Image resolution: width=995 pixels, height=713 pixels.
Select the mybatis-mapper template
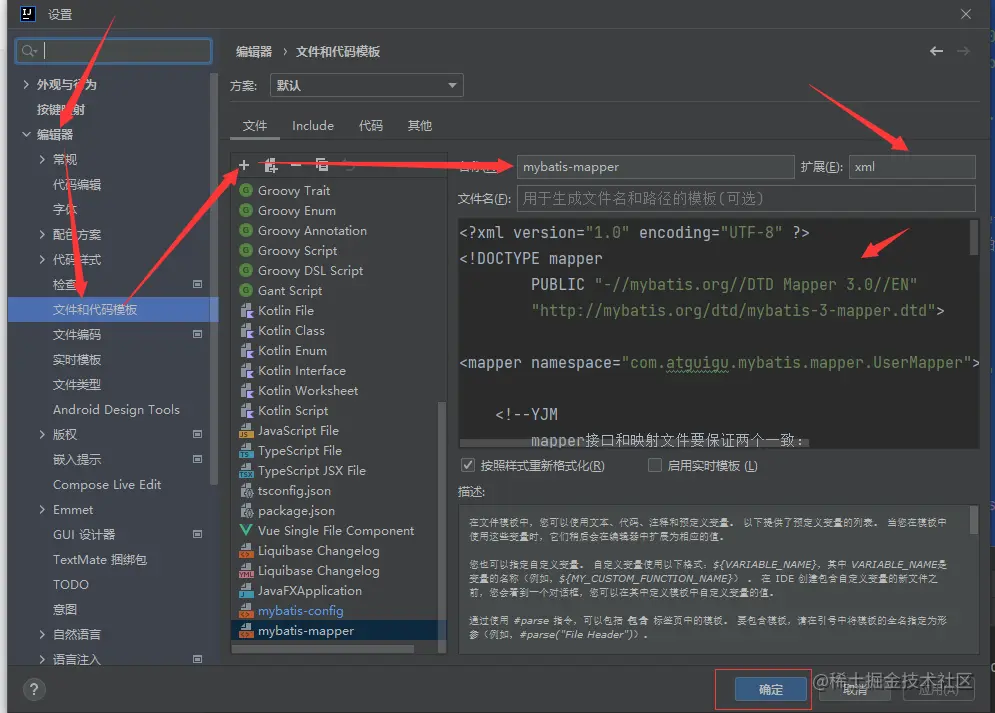click(339, 631)
